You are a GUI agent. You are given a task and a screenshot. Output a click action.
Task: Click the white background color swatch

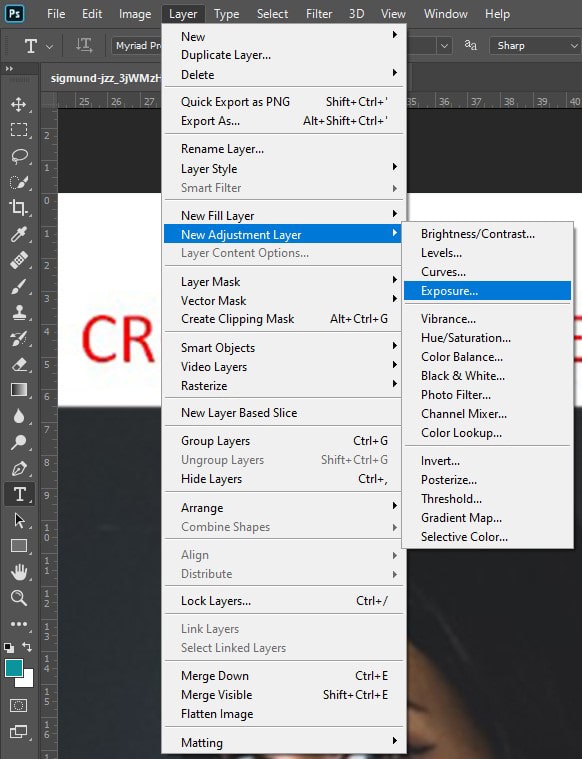27,681
